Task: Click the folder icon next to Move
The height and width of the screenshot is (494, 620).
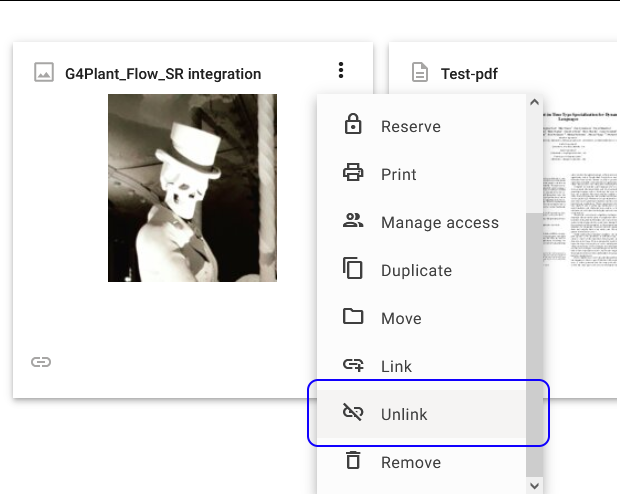Action: click(x=352, y=318)
